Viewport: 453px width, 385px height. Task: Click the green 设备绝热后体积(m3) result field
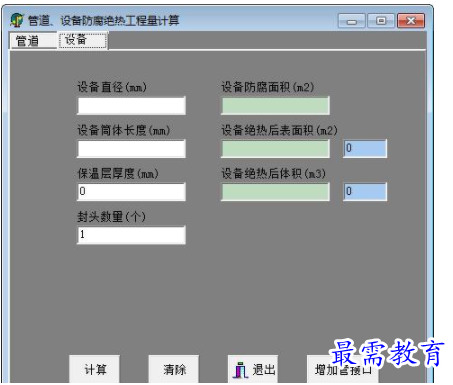pyautogui.click(x=275, y=192)
